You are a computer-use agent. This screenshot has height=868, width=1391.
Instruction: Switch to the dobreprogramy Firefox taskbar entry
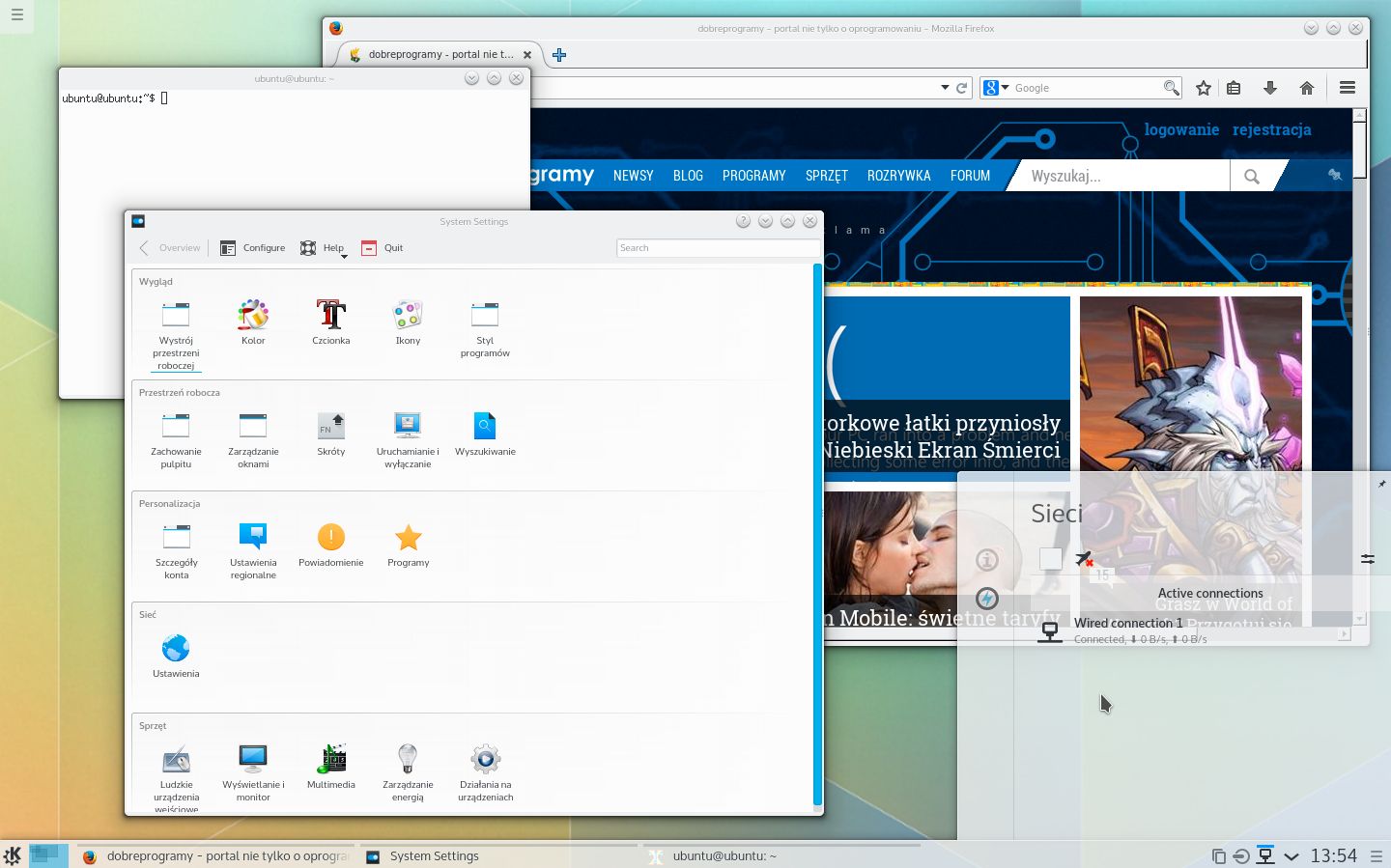click(x=215, y=856)
